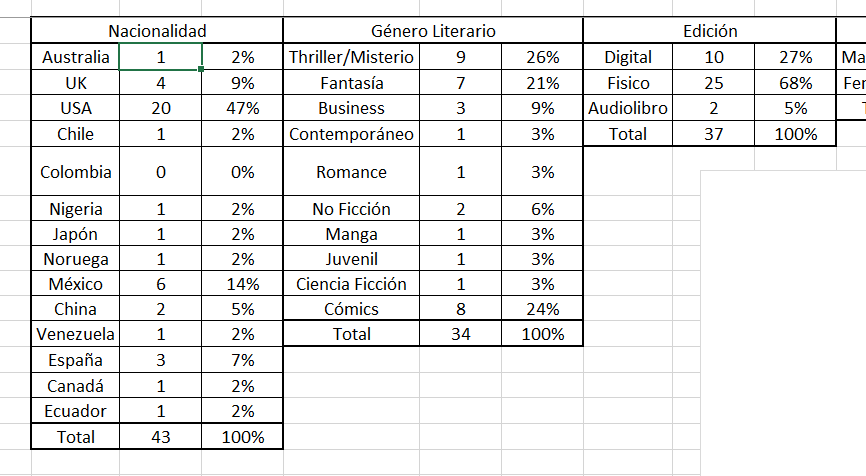Select the Cómics percentage cell 24%
866x476 pixels.
click(542, 309)
